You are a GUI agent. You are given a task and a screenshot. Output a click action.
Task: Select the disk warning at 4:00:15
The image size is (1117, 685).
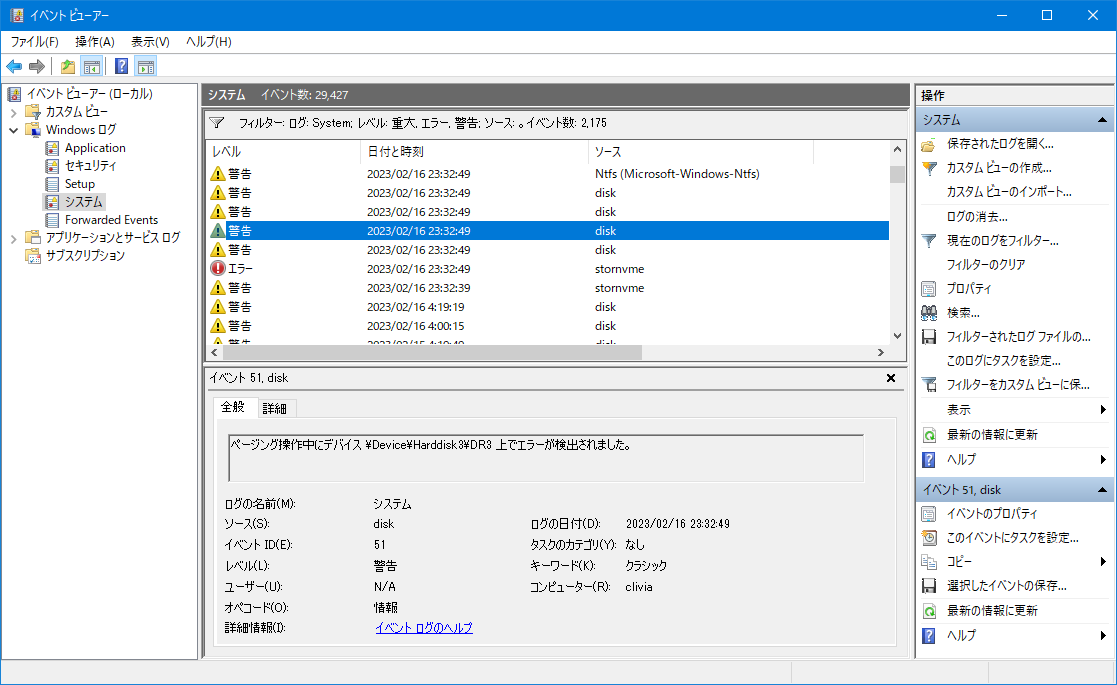[x=548, y=325]
